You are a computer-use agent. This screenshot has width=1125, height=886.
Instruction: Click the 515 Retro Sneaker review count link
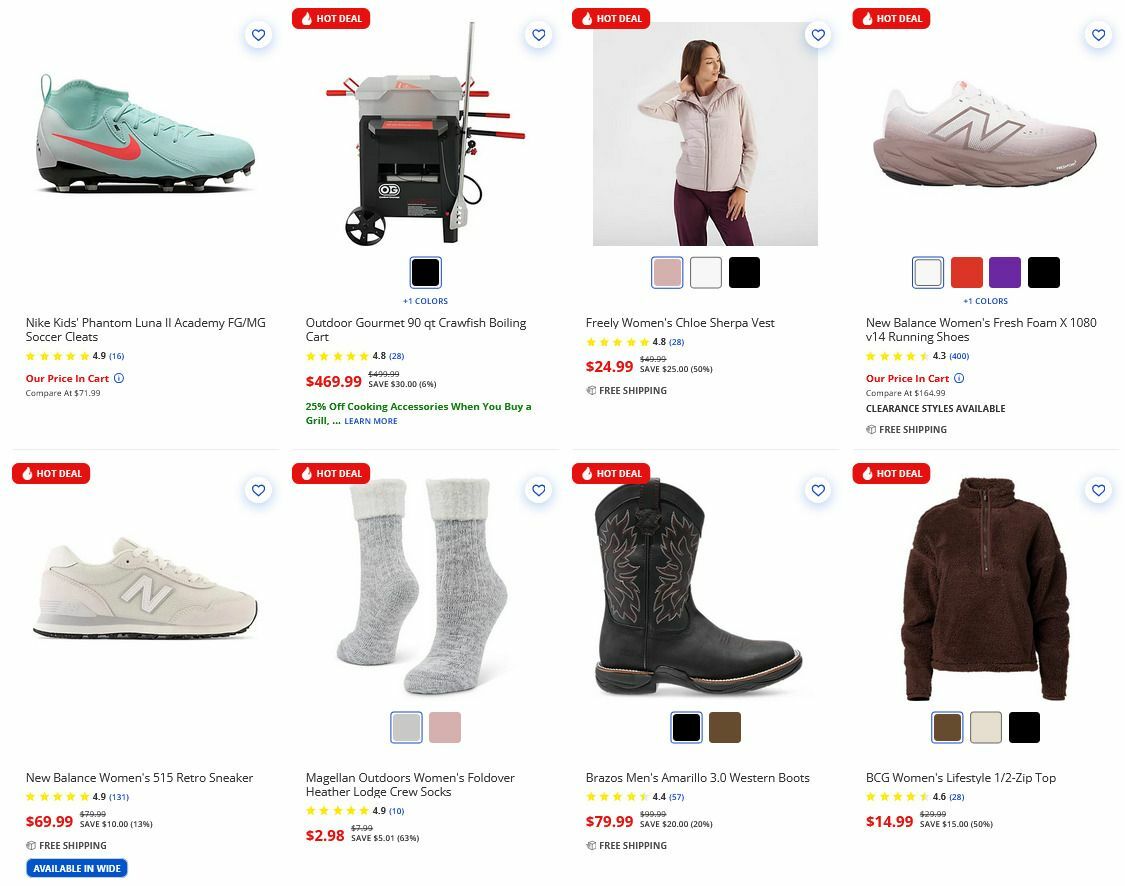pos(118,798)
